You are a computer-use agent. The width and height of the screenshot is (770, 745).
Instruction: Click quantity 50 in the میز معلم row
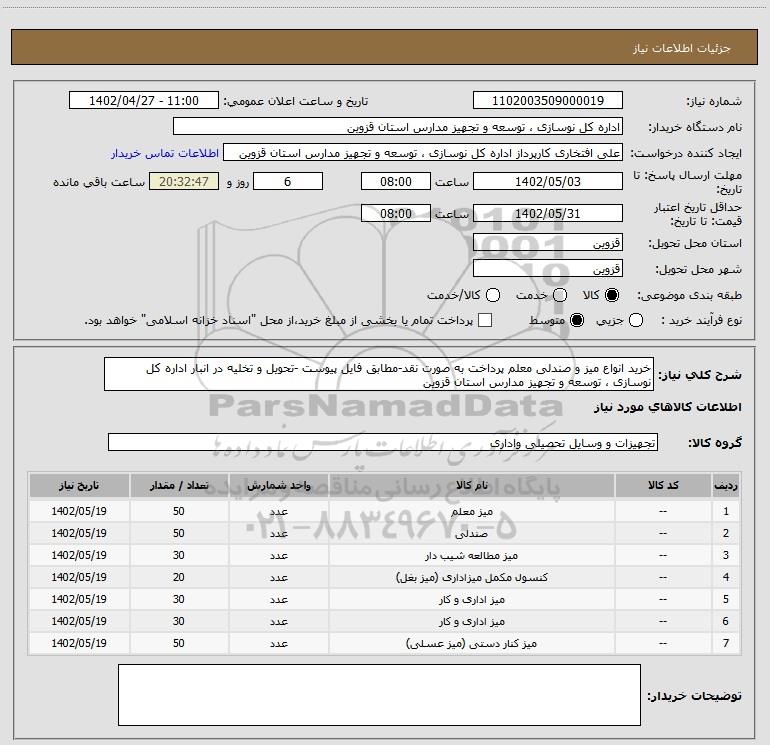click(x=179, y=511)
